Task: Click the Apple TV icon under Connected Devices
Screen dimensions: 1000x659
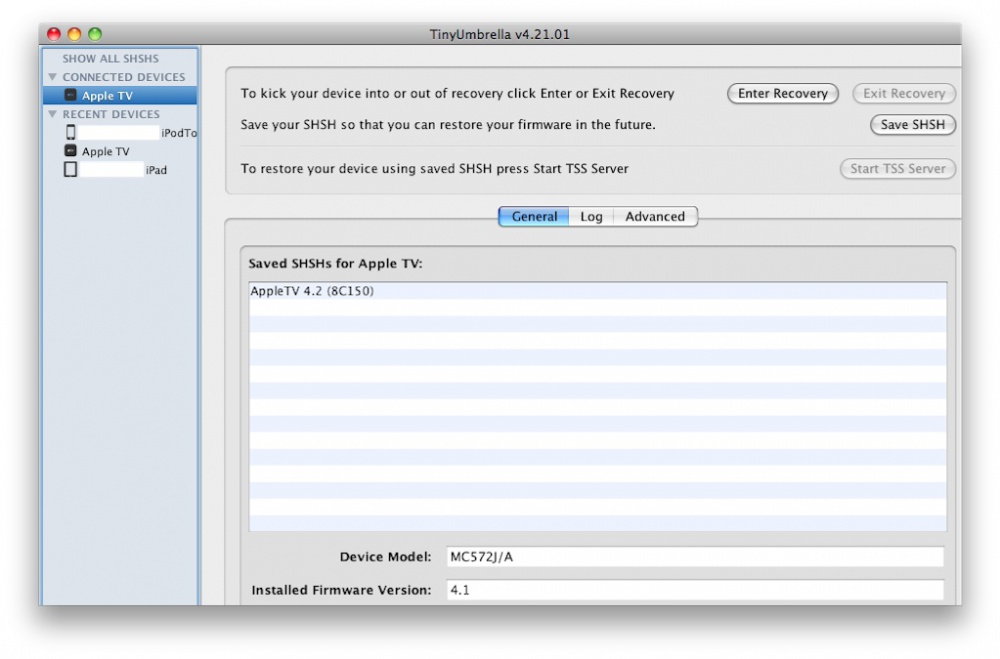Action: 70,95
